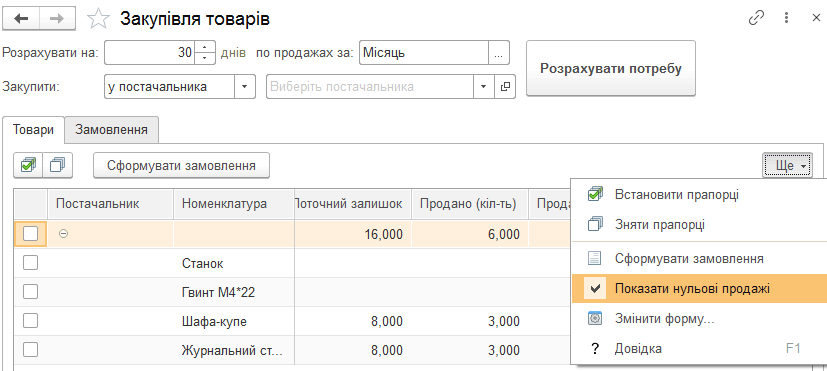This screenshot has height=371, width=827.
Task: Switch to the Замовлення tab
Action: [111, 130]
